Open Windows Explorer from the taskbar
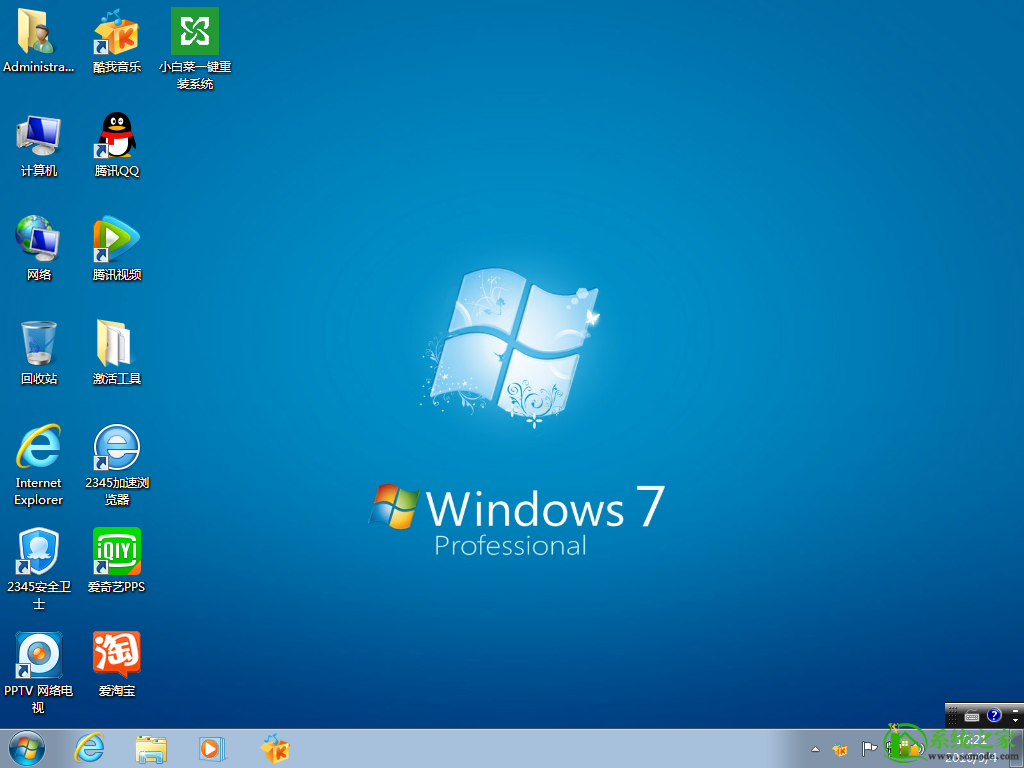Image resolution: width=1024 pixels, height=768 pixels. pos(151,748)
